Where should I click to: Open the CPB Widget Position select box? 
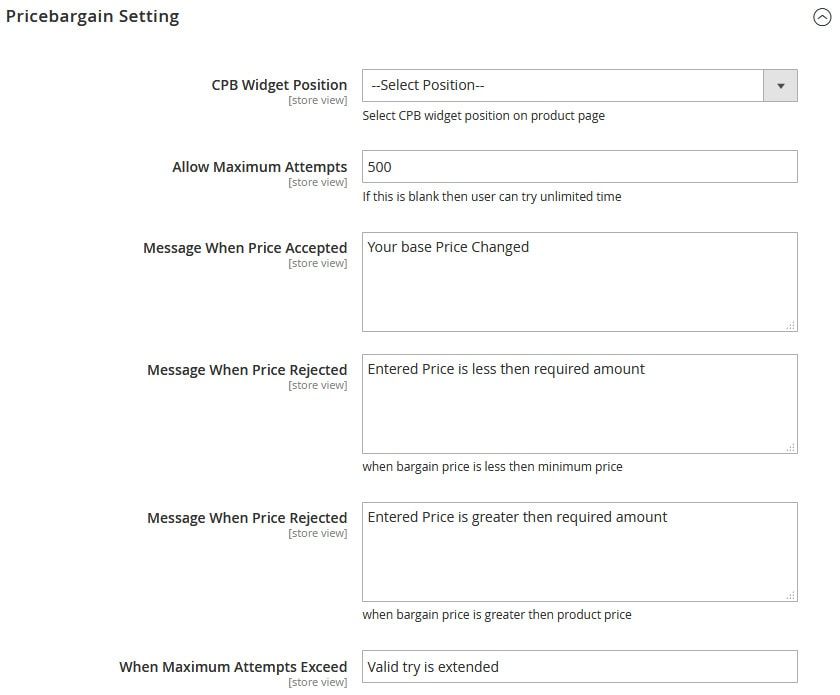point(562,86)
